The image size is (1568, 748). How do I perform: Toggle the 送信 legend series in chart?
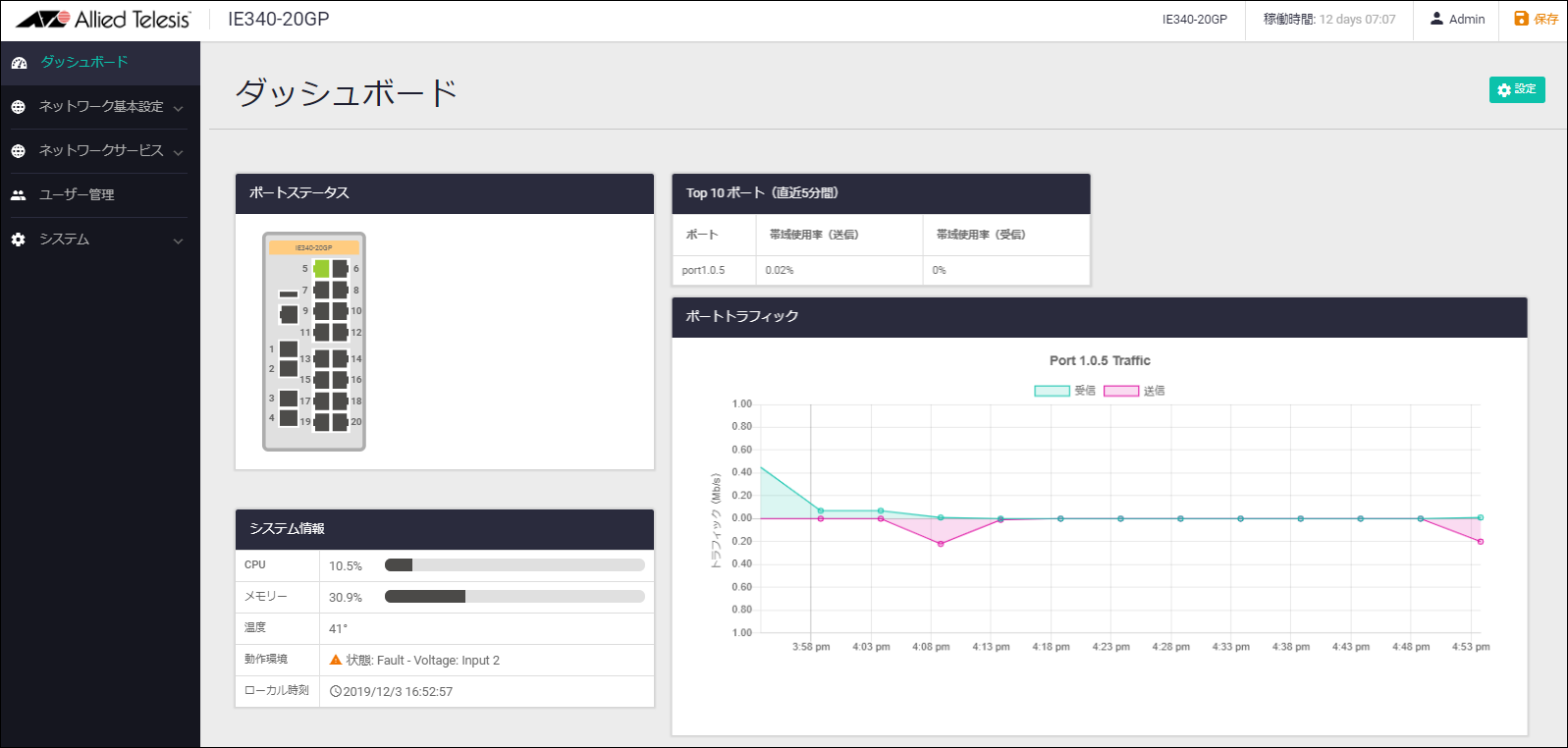(1121, 391)
